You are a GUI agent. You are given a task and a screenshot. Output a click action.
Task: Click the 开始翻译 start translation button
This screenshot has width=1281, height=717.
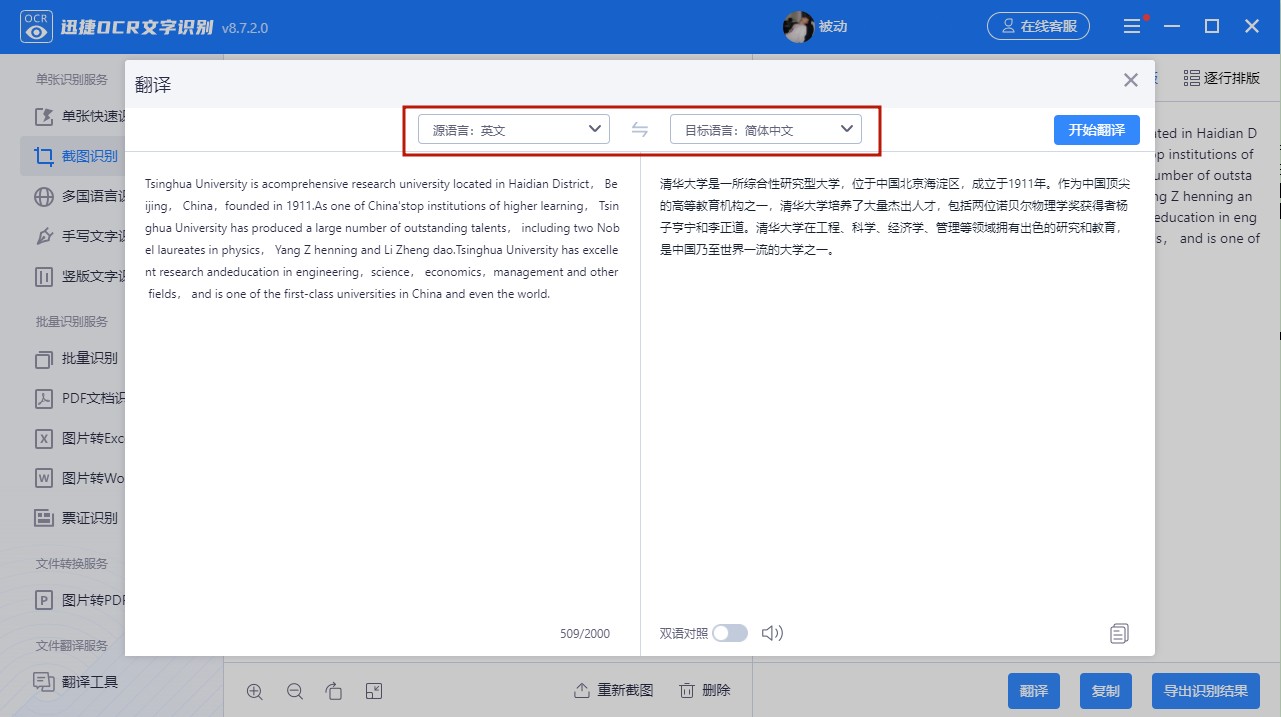tap(1096, 129)
